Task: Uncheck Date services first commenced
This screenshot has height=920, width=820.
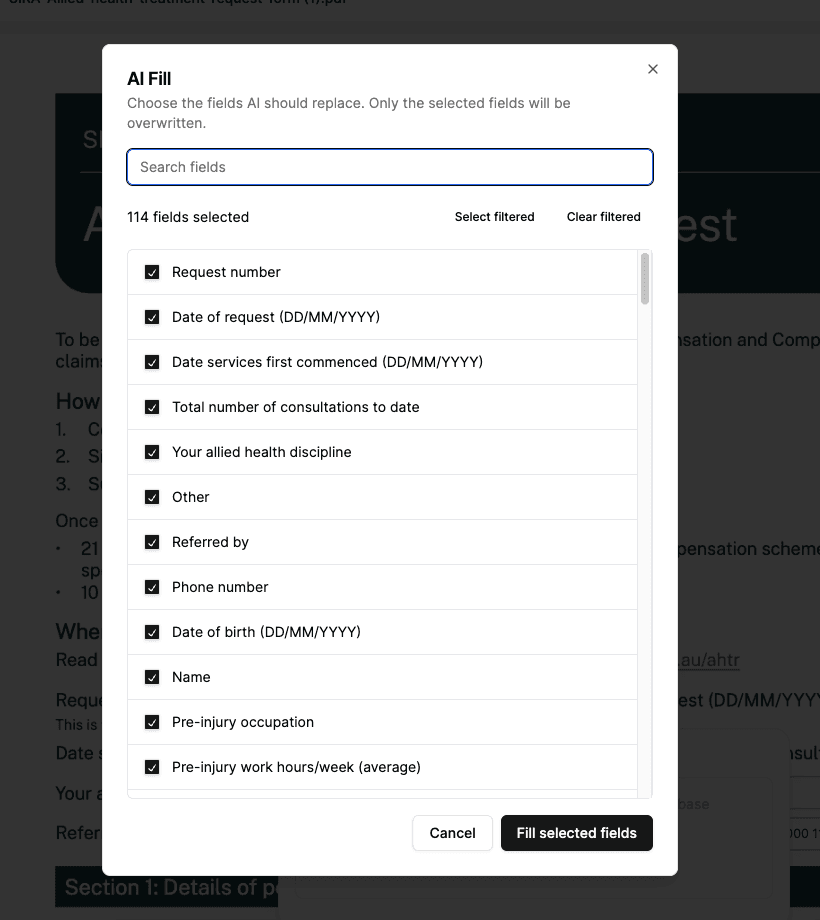Action: (x=152, y=361)
